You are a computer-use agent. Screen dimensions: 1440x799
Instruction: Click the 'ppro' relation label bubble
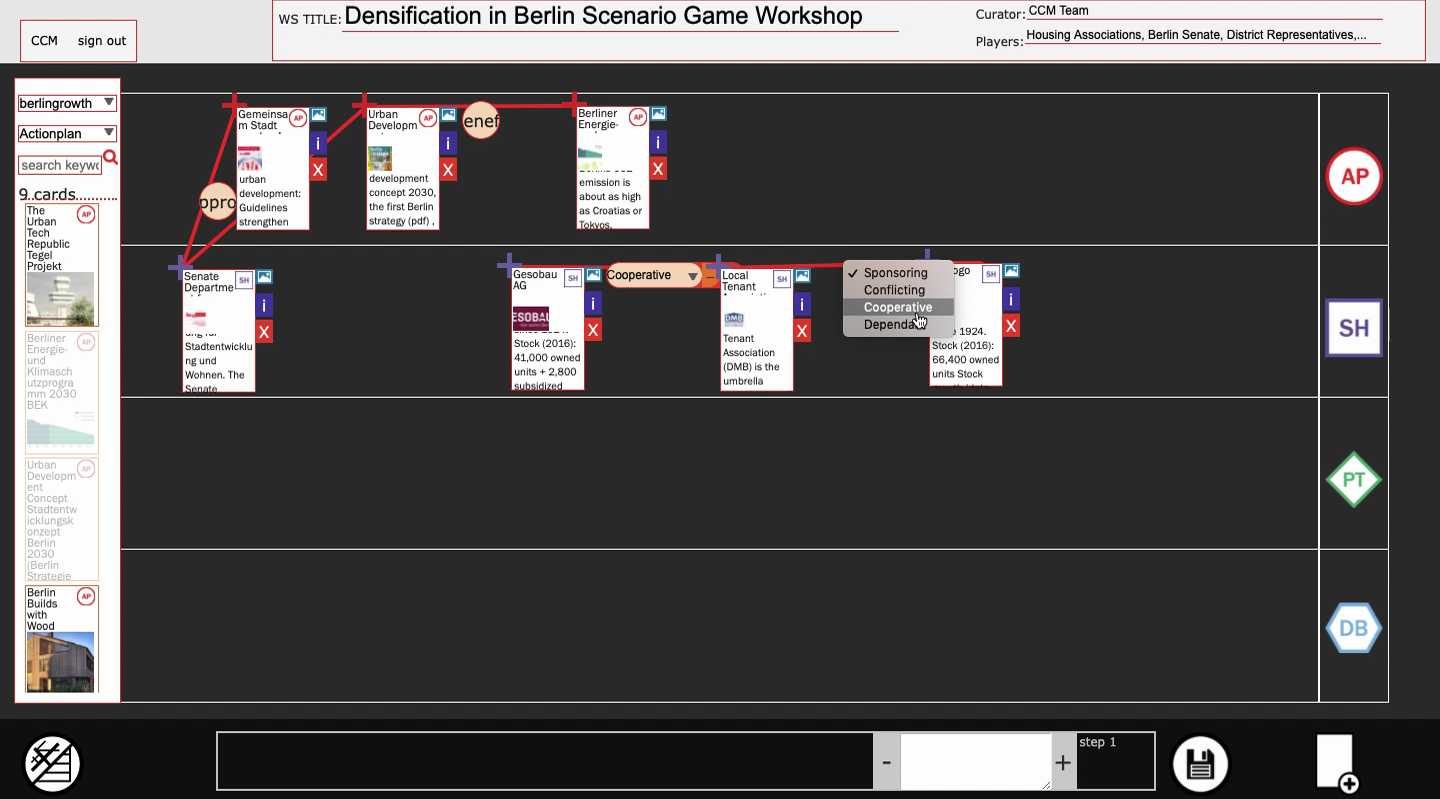[217, 201]
